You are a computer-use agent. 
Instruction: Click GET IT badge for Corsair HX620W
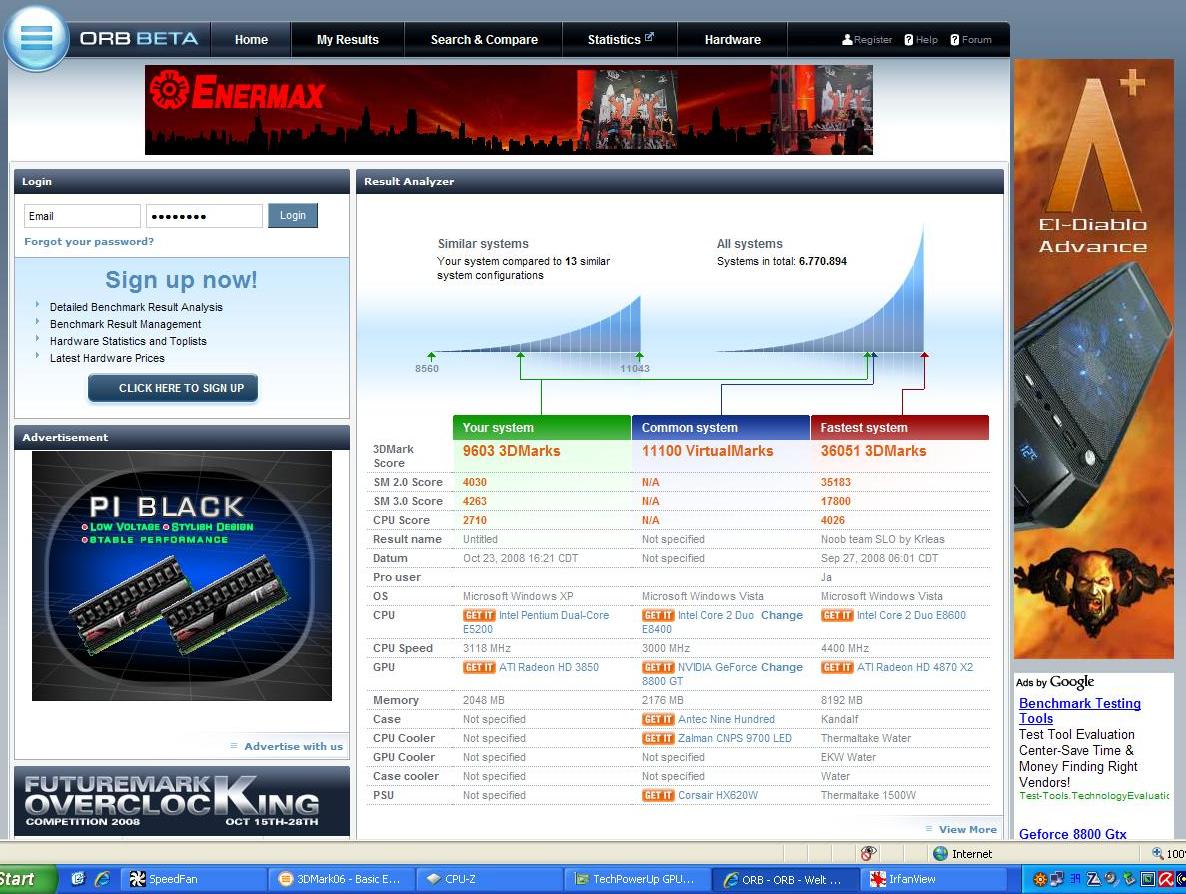pos(658,795)
